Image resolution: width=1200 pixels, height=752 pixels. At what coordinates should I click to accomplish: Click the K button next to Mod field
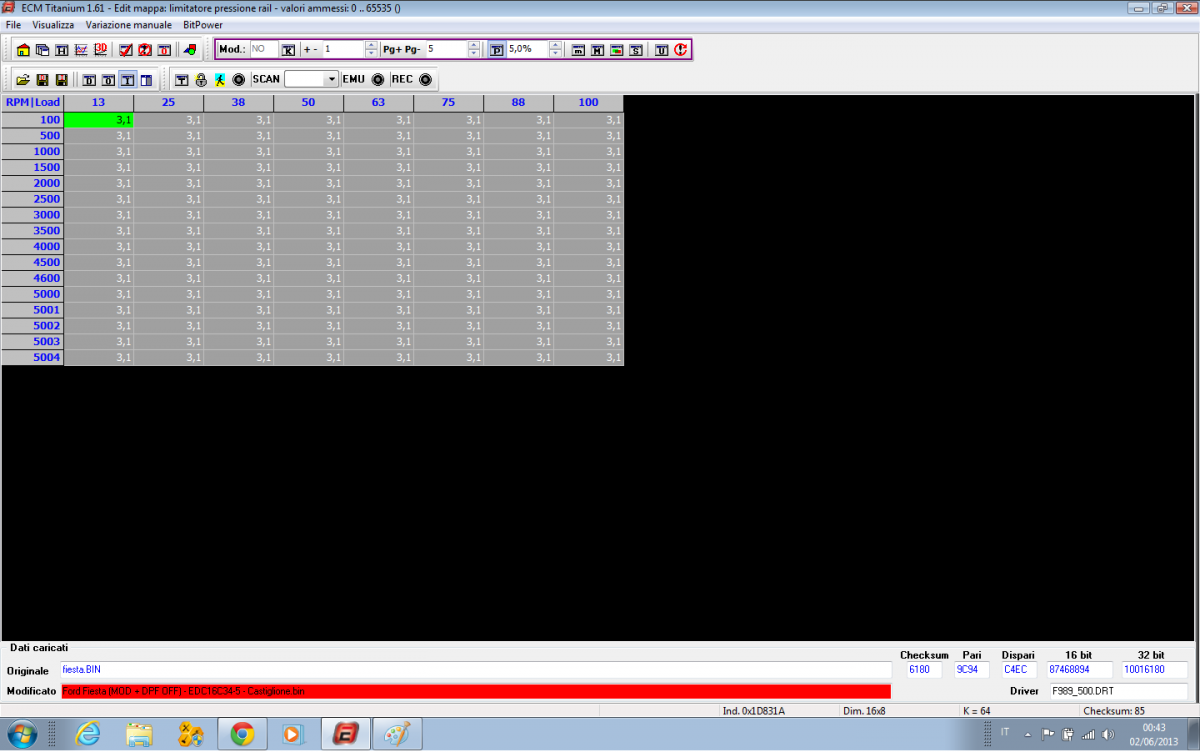(x=288, y=49)
